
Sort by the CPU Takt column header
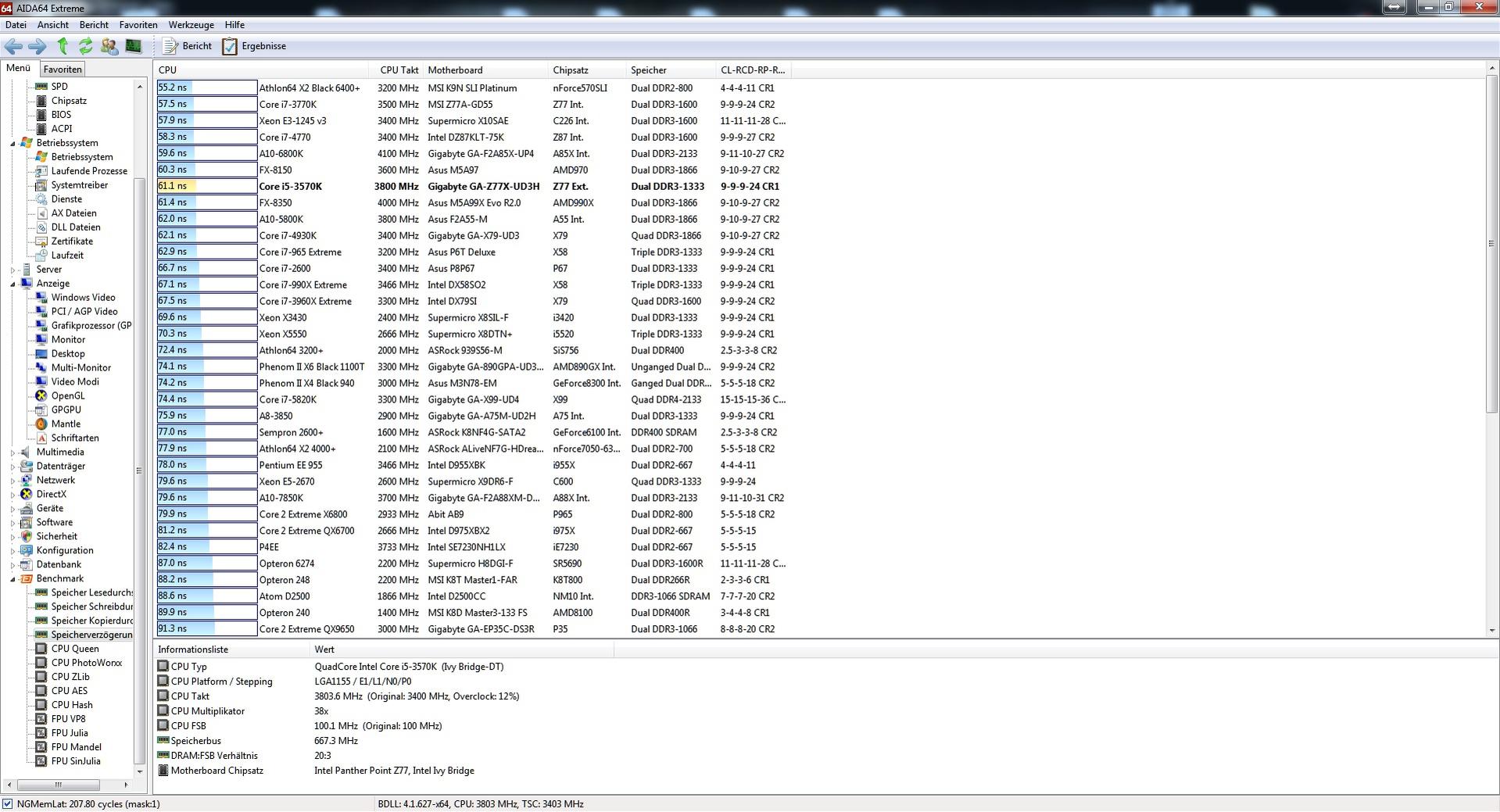tap(397, 70)
